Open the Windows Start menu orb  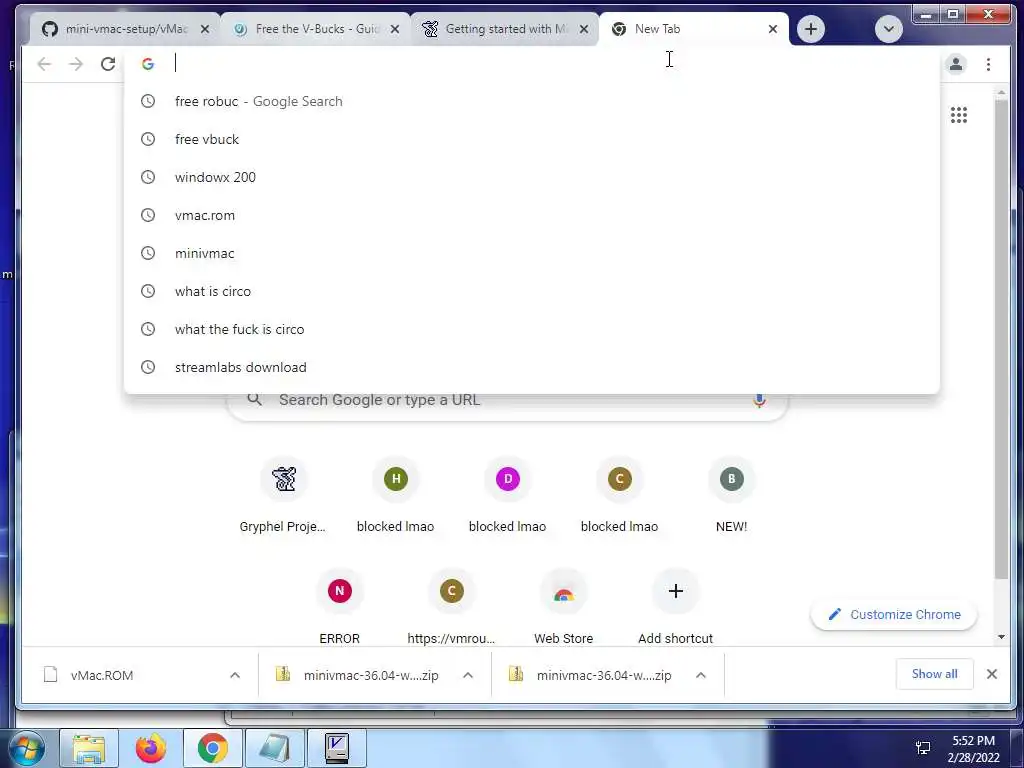[26, 748]
